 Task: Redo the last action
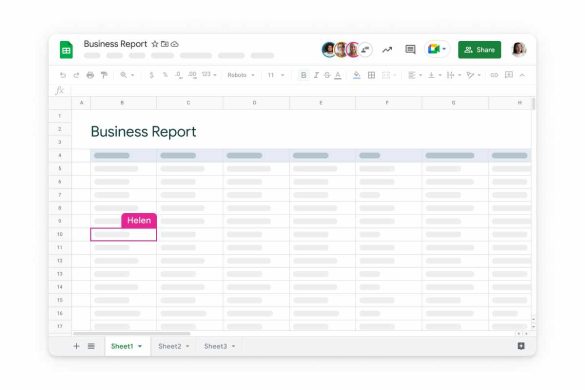[76, 75]
